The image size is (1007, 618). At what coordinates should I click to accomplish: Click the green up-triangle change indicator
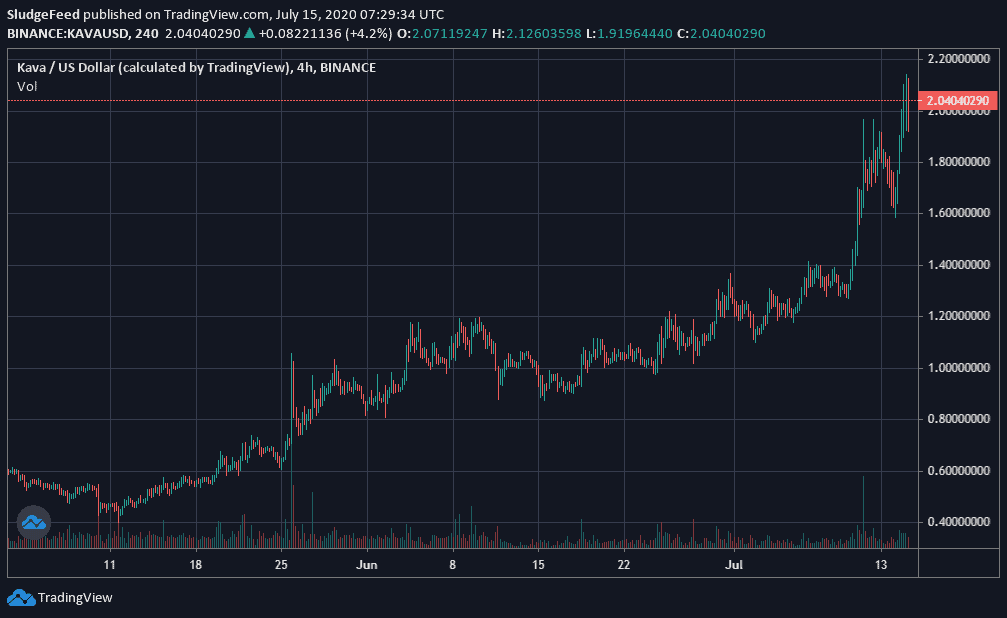point(249,33)
